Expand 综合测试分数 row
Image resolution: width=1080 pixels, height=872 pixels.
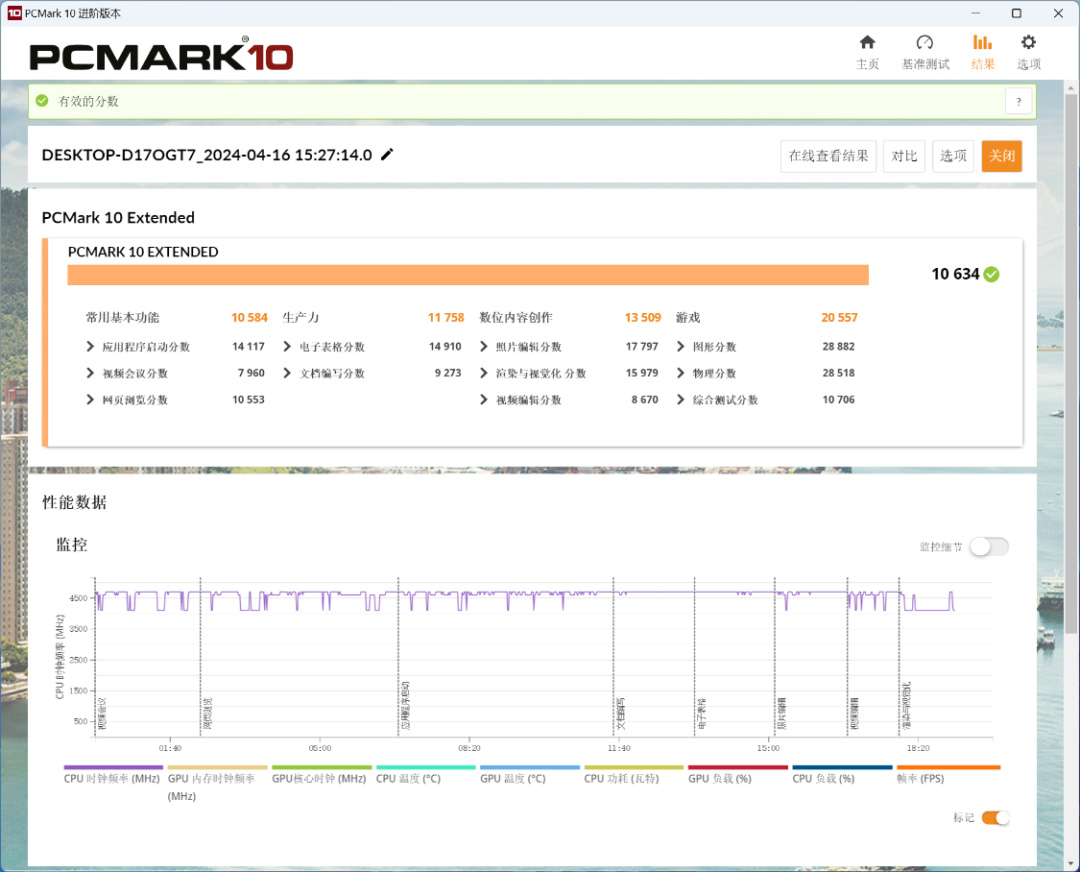click(681, 399)
